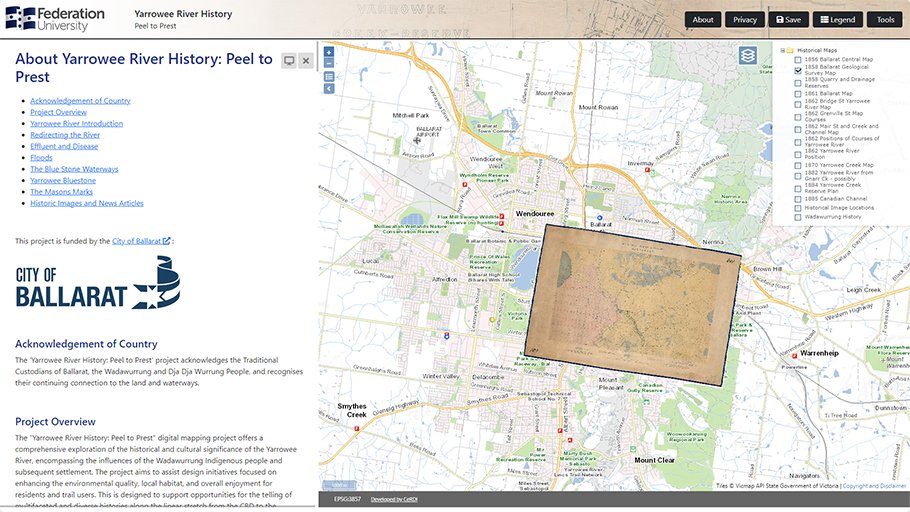Click the external link icon after City of Ballarat

(x=167, y=241)
